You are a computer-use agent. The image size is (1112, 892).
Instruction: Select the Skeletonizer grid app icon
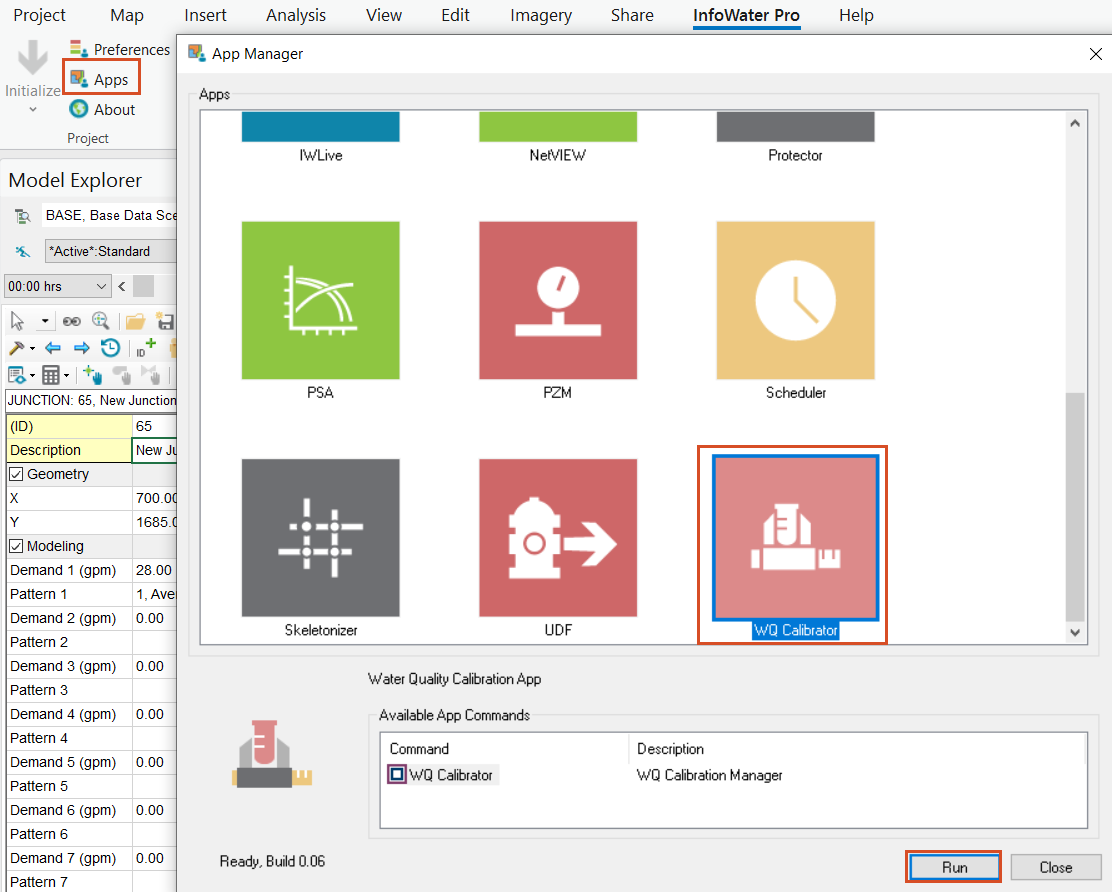pyautogui.click(x=321, y=537)
